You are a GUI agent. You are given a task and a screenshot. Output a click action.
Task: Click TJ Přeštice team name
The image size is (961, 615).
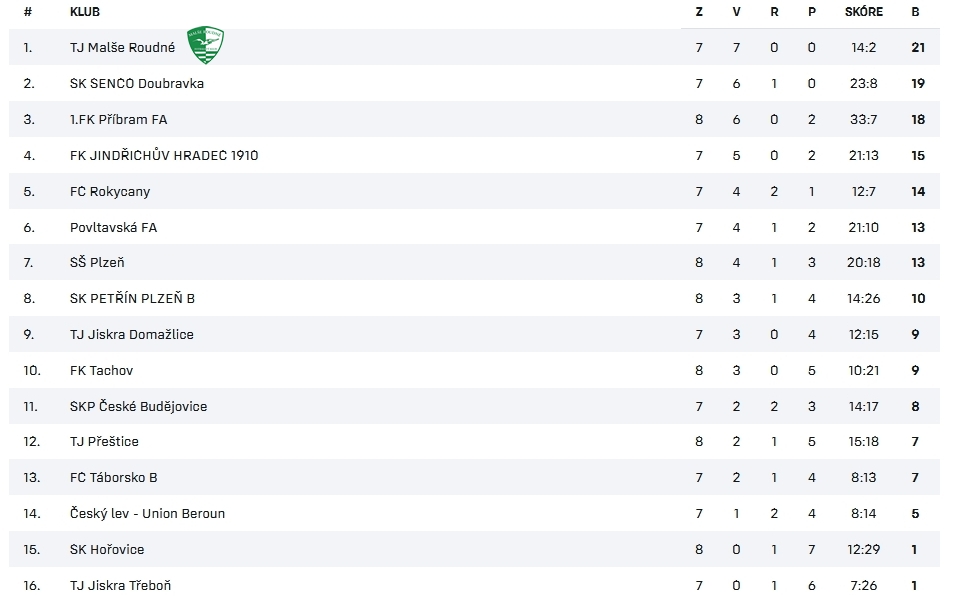pos(104,441)
